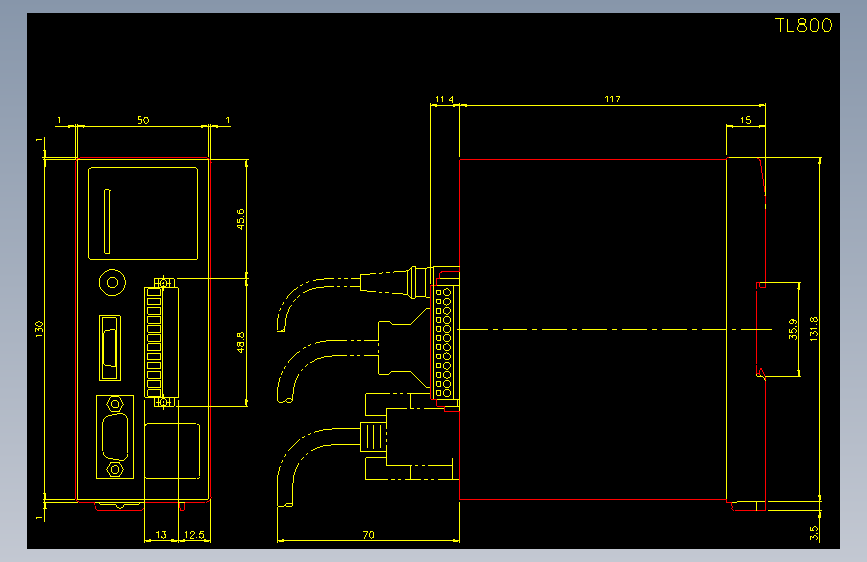
Task: Click the 12.5 dimension text
Action: tap(194, 535)
